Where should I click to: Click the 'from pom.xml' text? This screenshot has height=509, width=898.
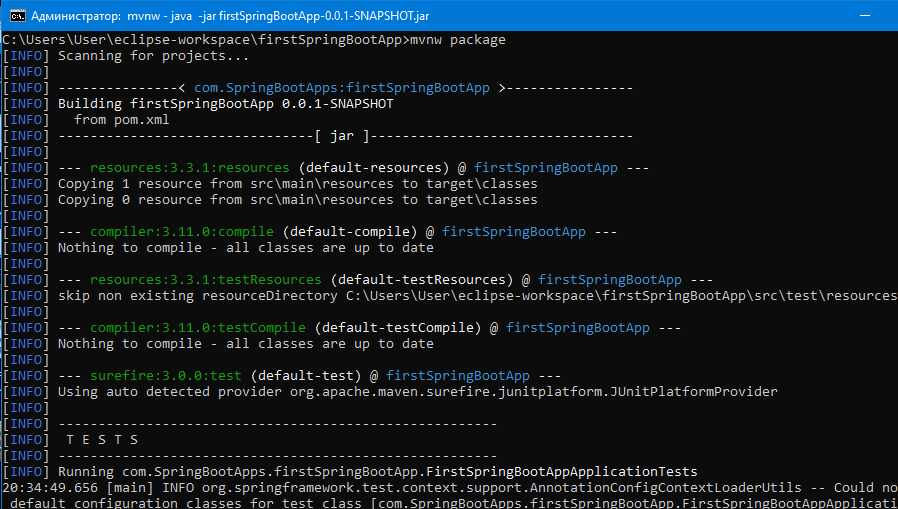[121, 120]
